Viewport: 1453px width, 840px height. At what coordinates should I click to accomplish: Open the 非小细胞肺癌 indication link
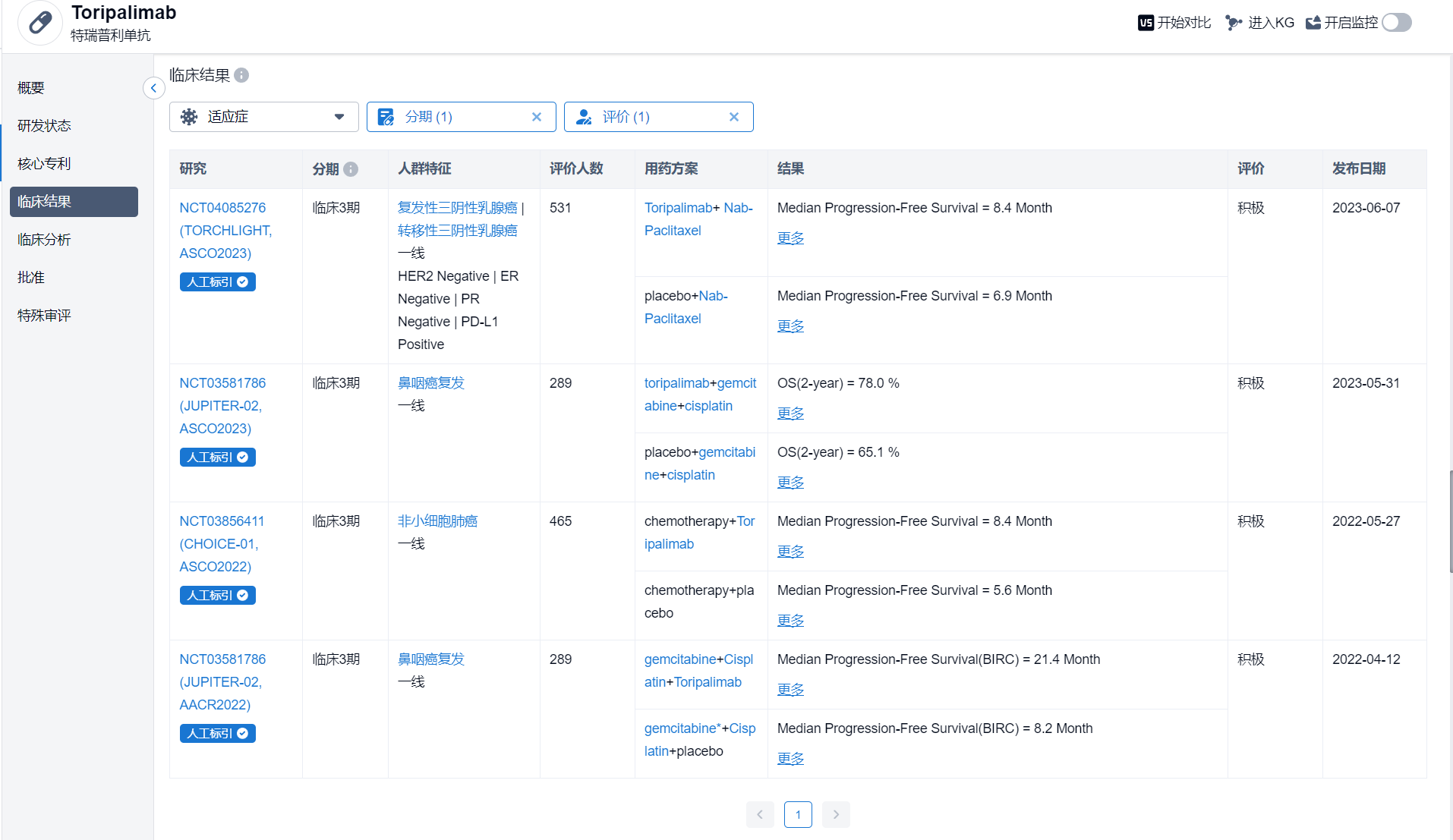[x=438, y=521]
